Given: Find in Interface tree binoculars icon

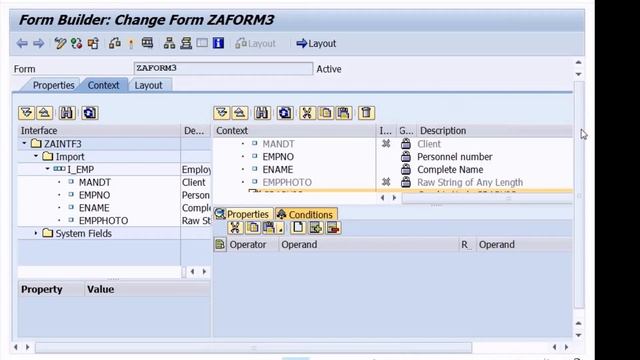Looking at the screenshot, I should pyautogui.click(x=67, y=113).
